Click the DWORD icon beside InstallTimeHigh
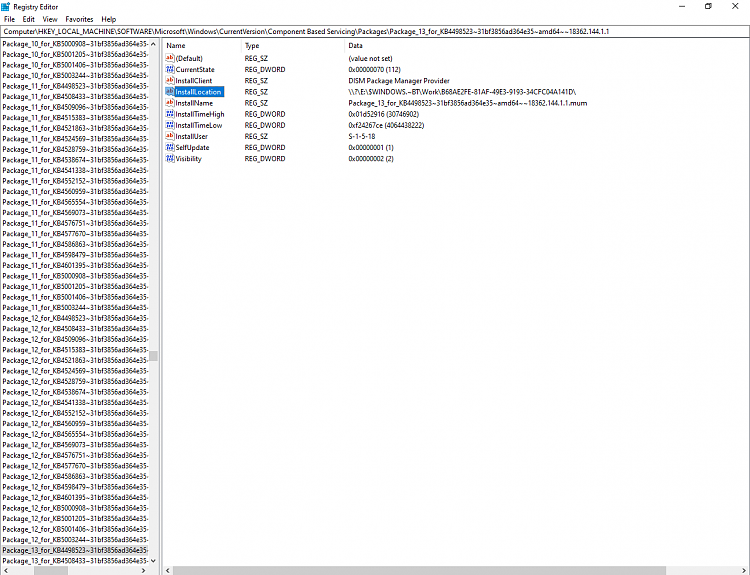Viewport: 750px width, 575px height. (x=170, y=114)
